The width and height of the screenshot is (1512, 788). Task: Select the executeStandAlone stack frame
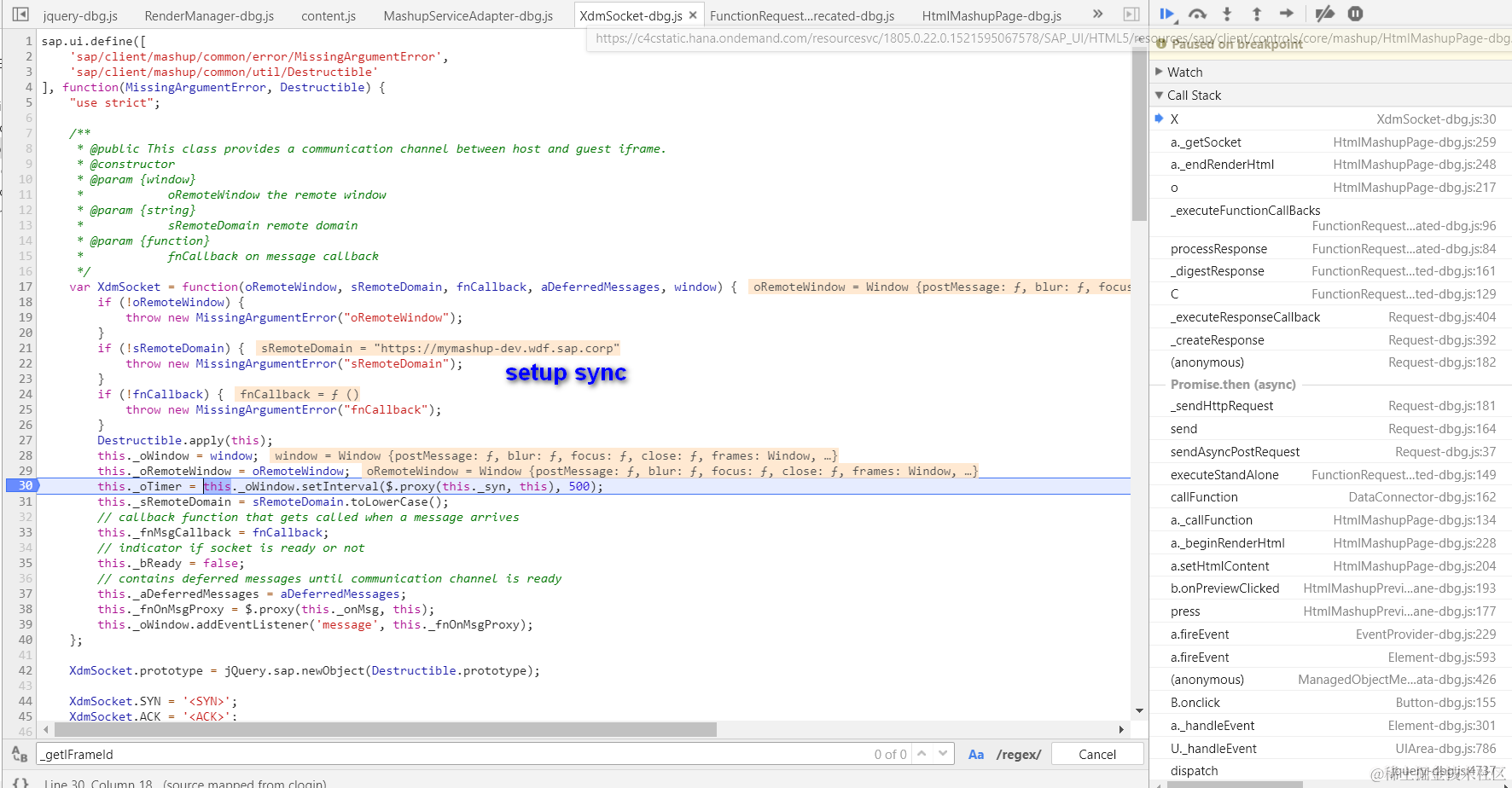(1331, 475)
